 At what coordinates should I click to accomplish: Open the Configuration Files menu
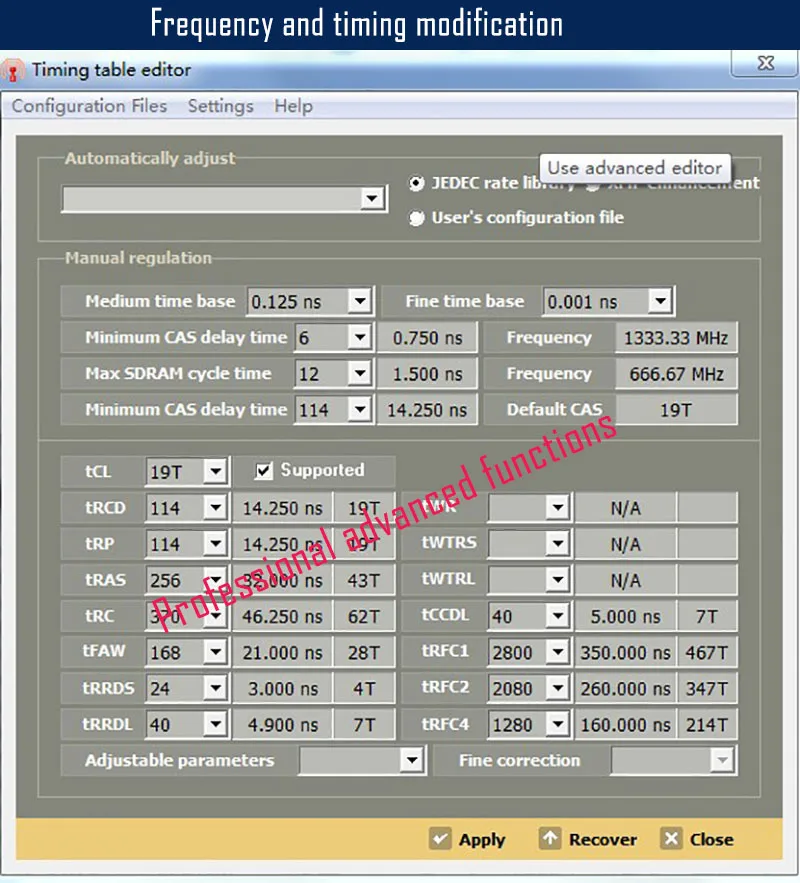(x=89, y=106)
